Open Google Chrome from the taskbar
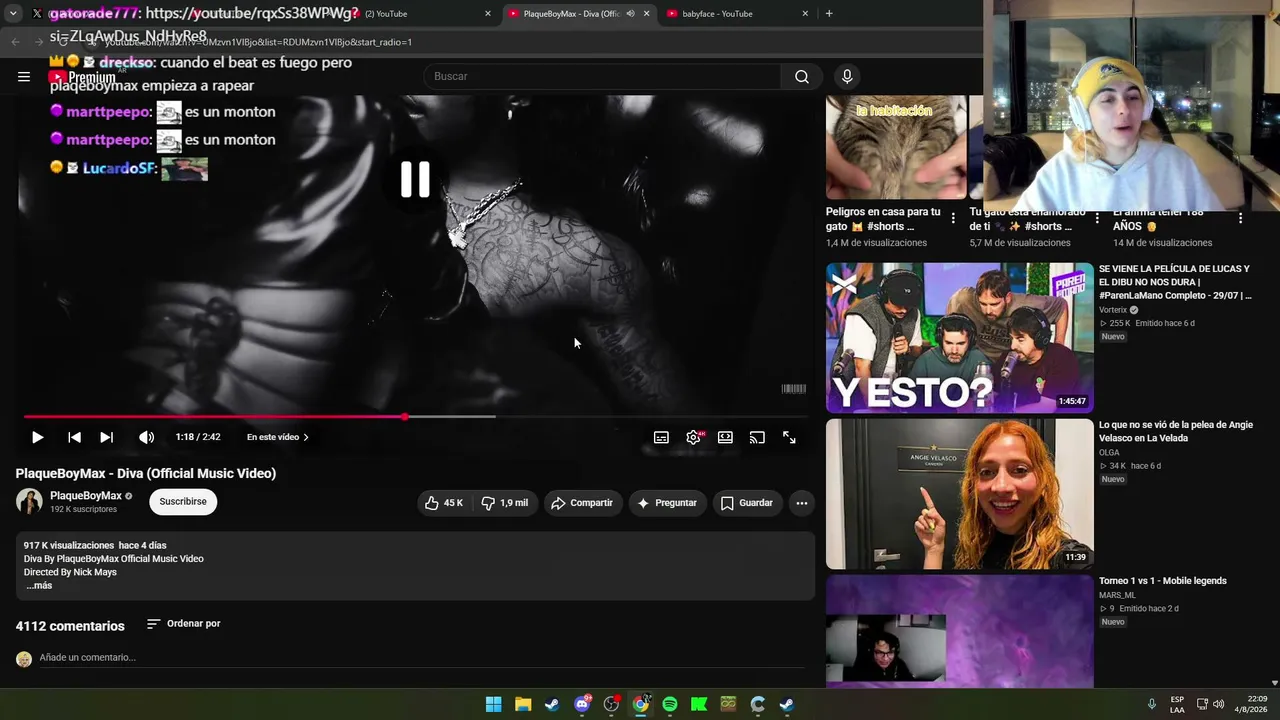 click(640, 704)
